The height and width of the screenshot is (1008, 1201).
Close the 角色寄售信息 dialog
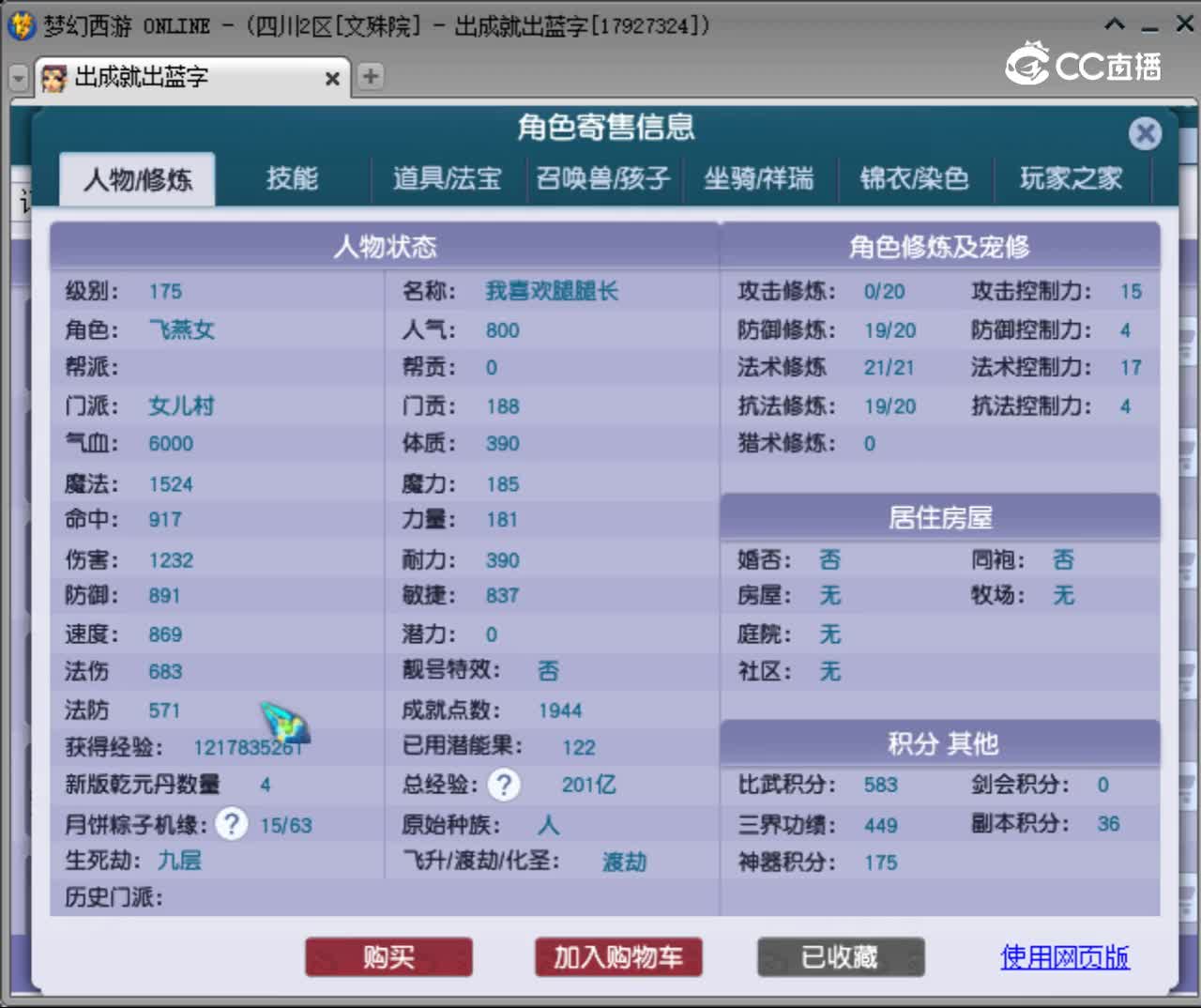click(1145, 133)
